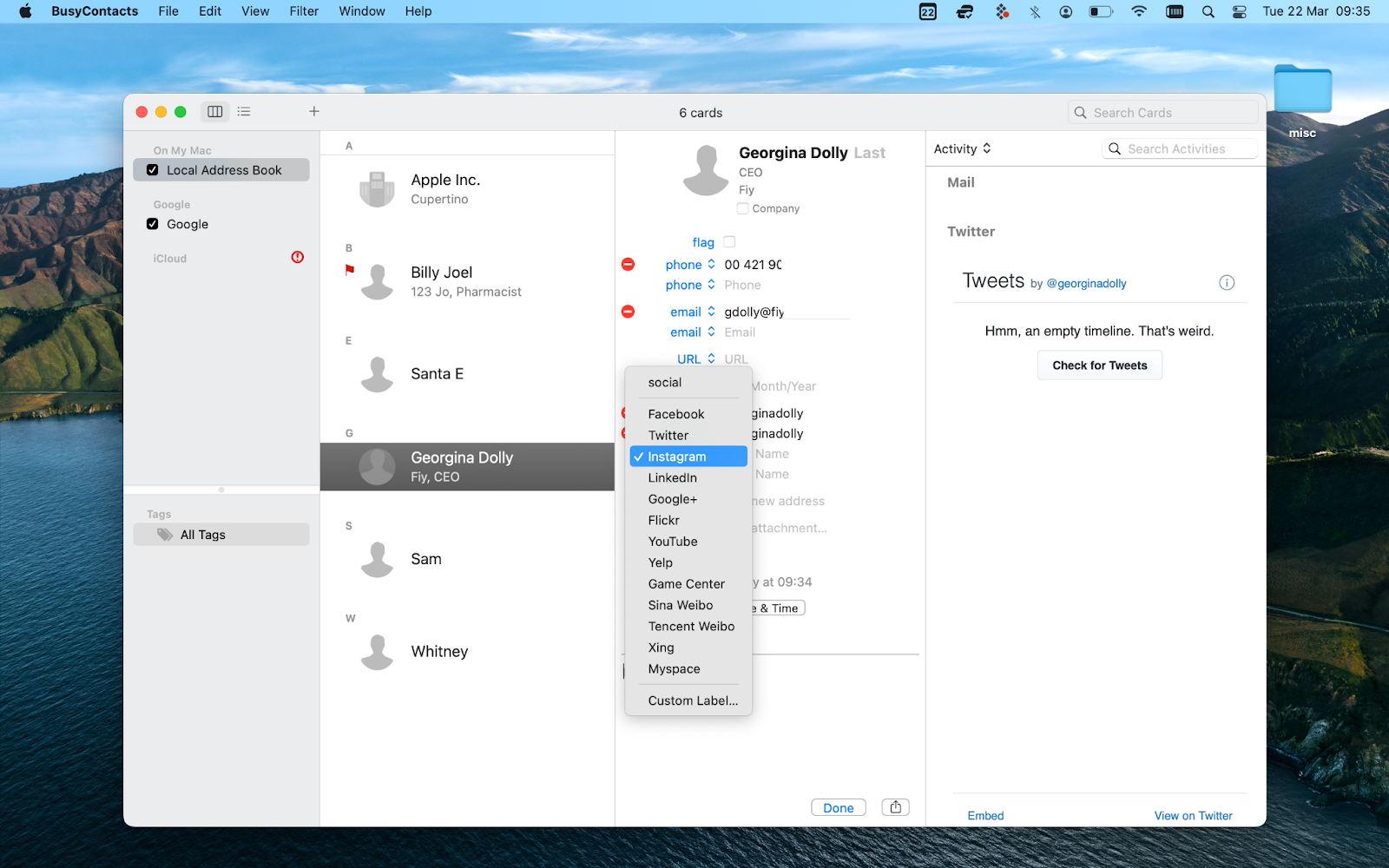The width and height of the screenshot is (1389, 868).
Task: Change label of second email field
Action: (x=693, y=332)
